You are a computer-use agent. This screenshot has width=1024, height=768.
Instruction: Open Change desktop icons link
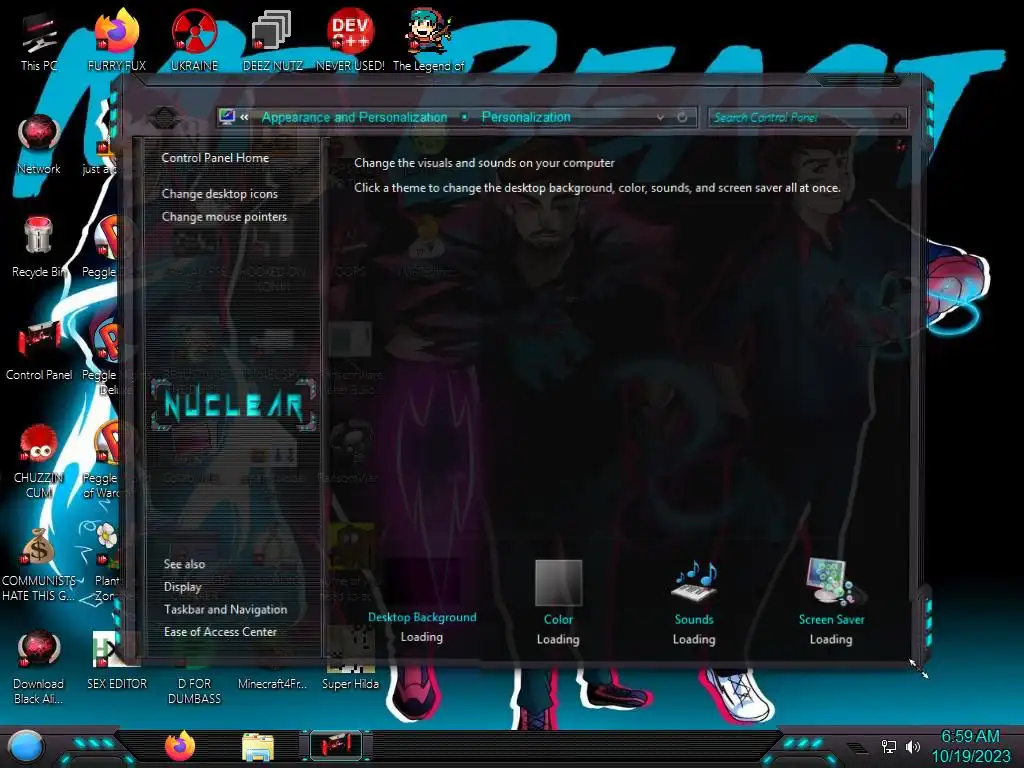pyautogui.click(x=219, y=194)
